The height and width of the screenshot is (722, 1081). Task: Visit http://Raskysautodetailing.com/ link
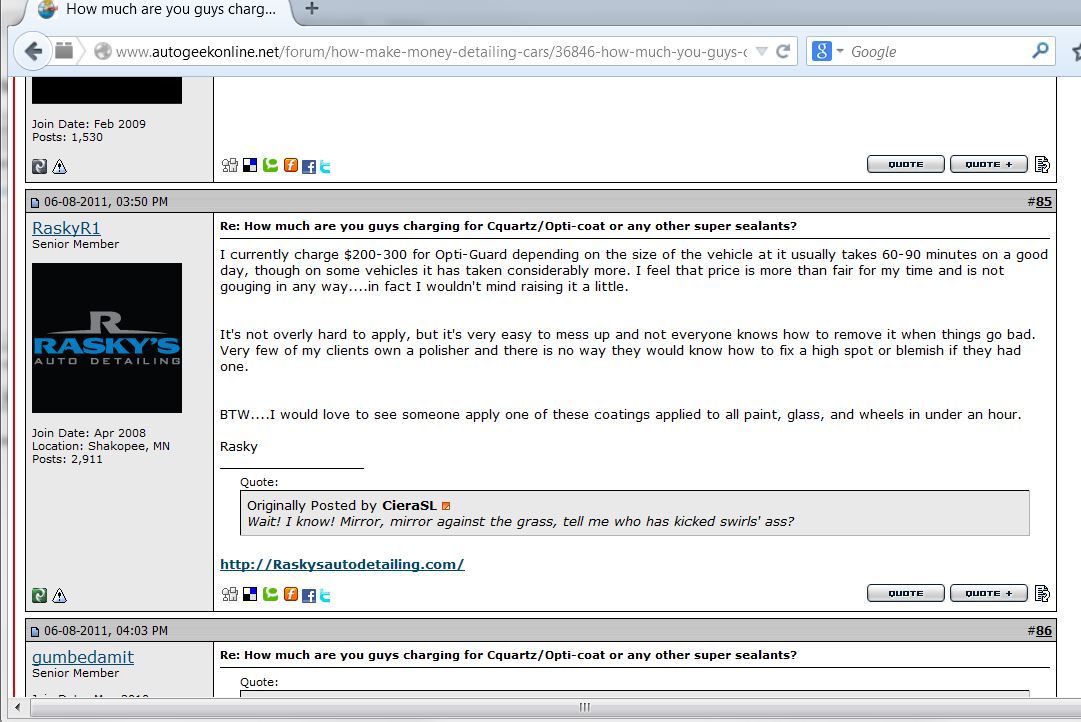(342, 564)
